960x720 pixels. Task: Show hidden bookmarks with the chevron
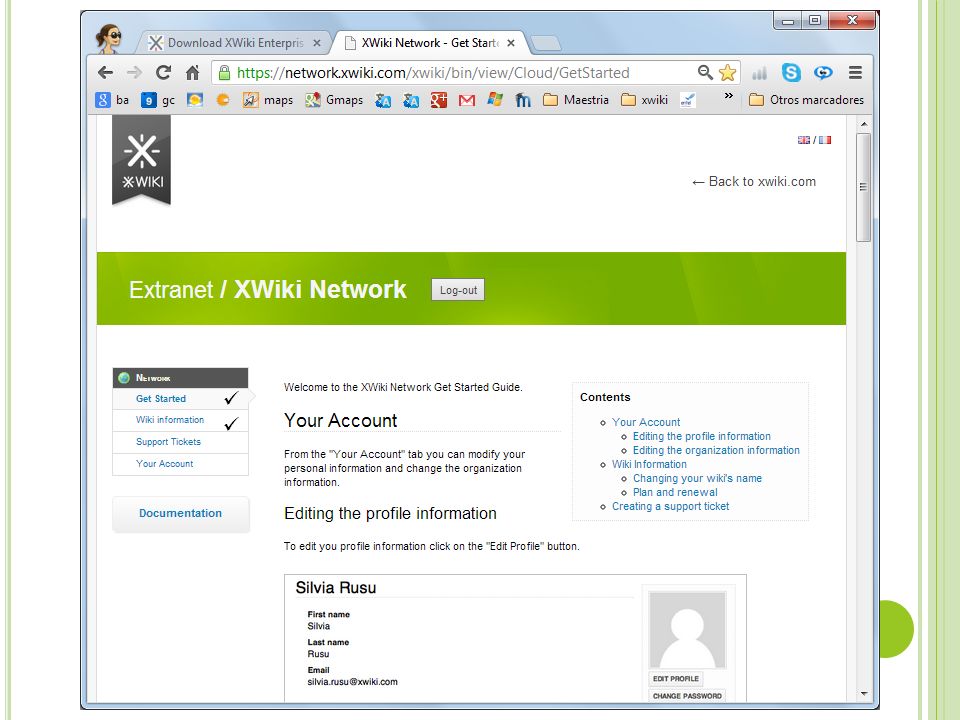pos(729,96)
